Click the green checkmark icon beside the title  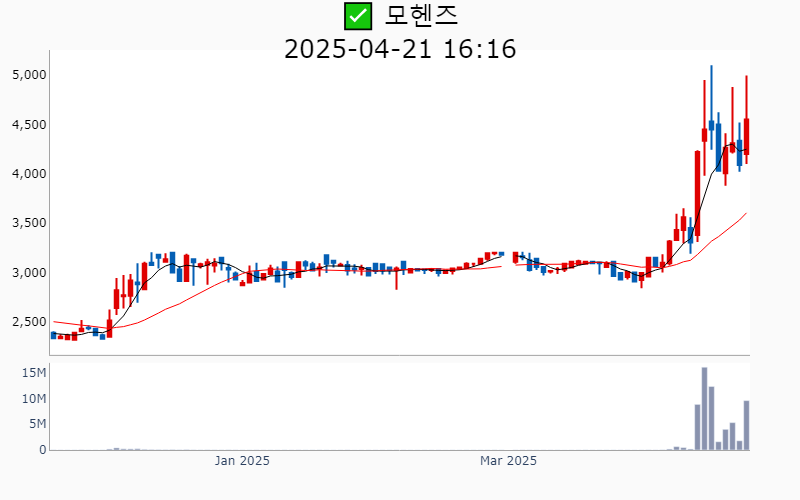pos(358,16)
